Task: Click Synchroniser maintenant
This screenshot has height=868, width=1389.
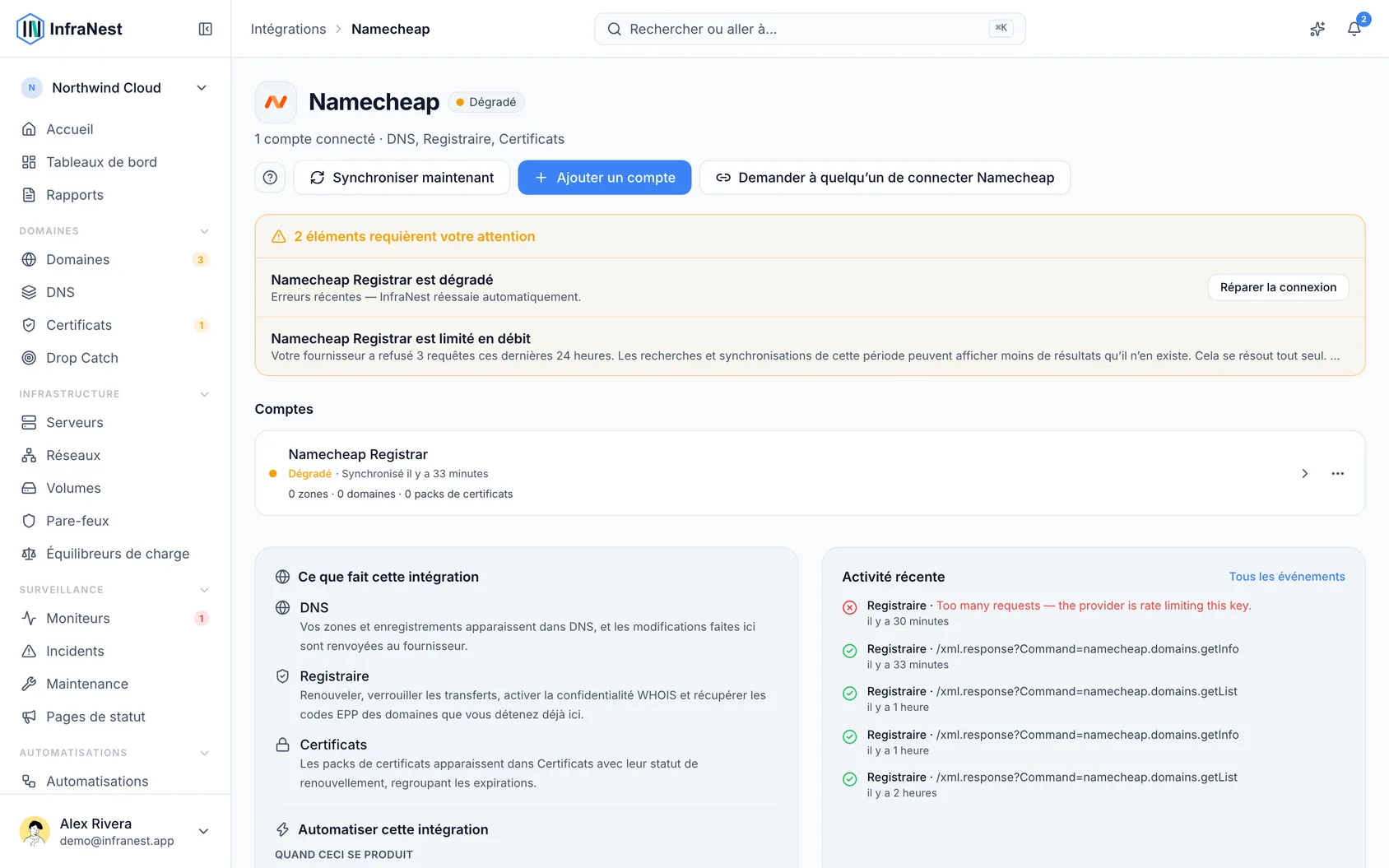Action: [402, 178]
